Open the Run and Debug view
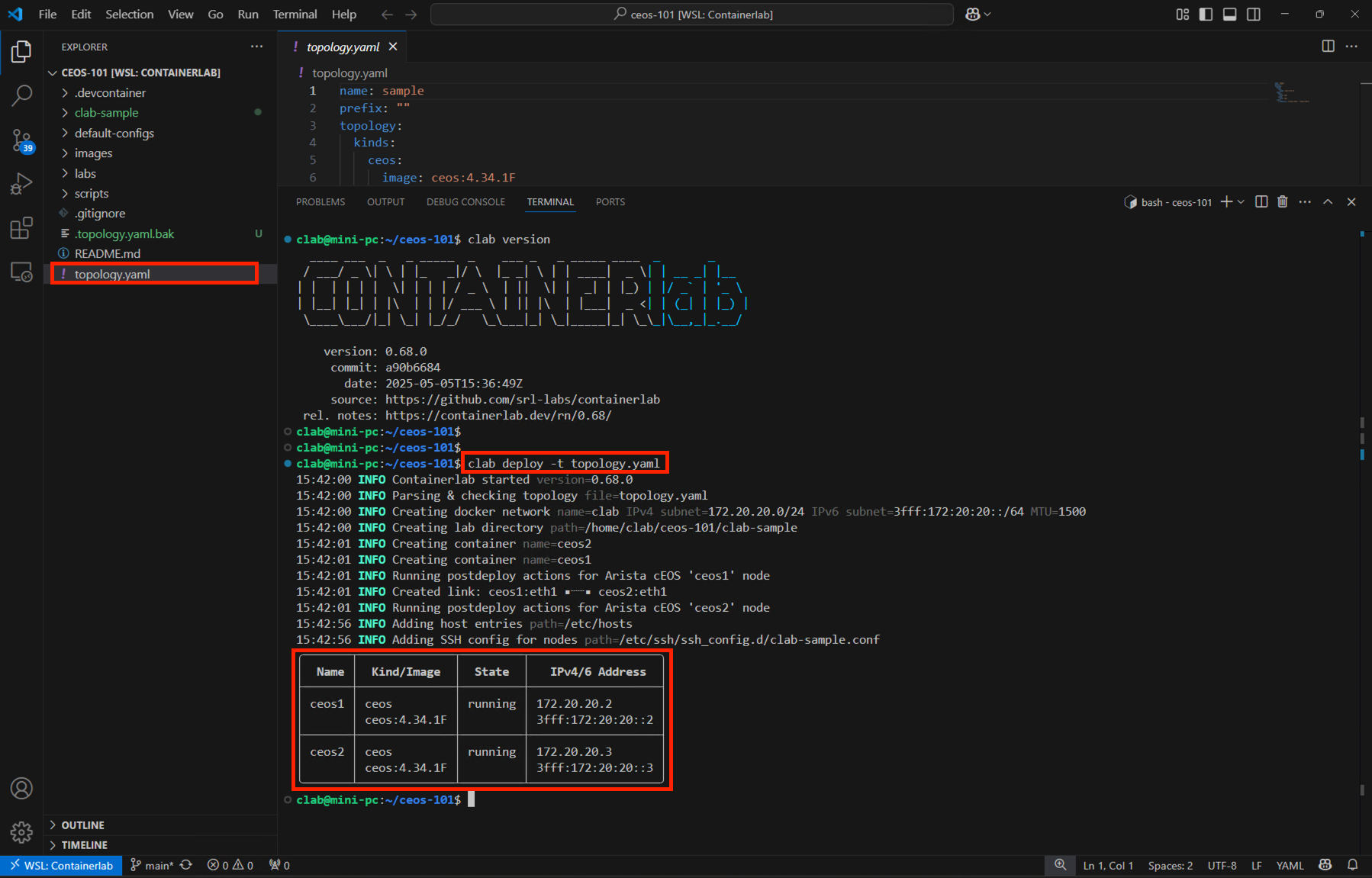This screenshot has width=1372, height=878. tap(22, 183)
